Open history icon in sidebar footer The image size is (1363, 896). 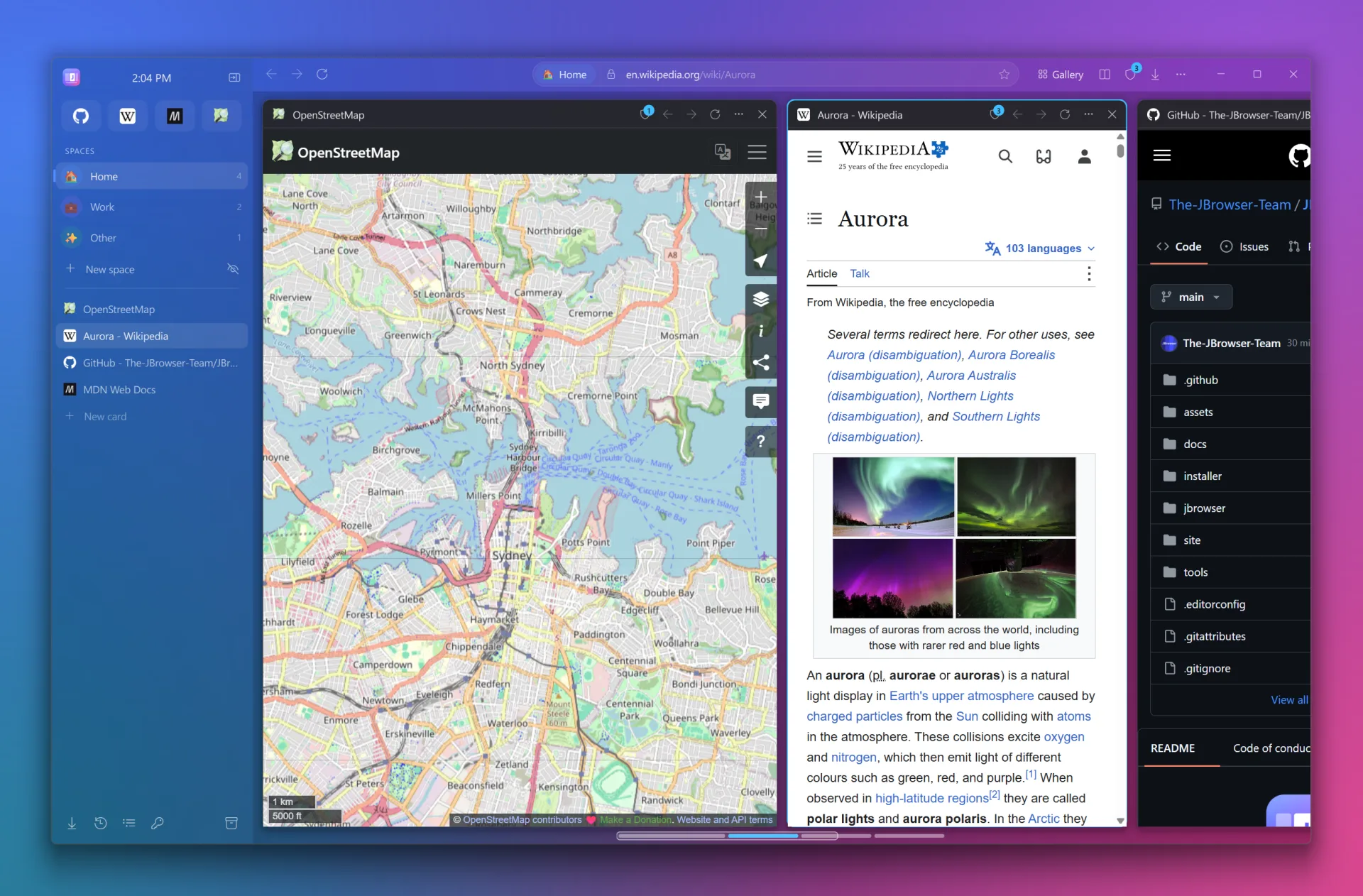tap(100, 823)
